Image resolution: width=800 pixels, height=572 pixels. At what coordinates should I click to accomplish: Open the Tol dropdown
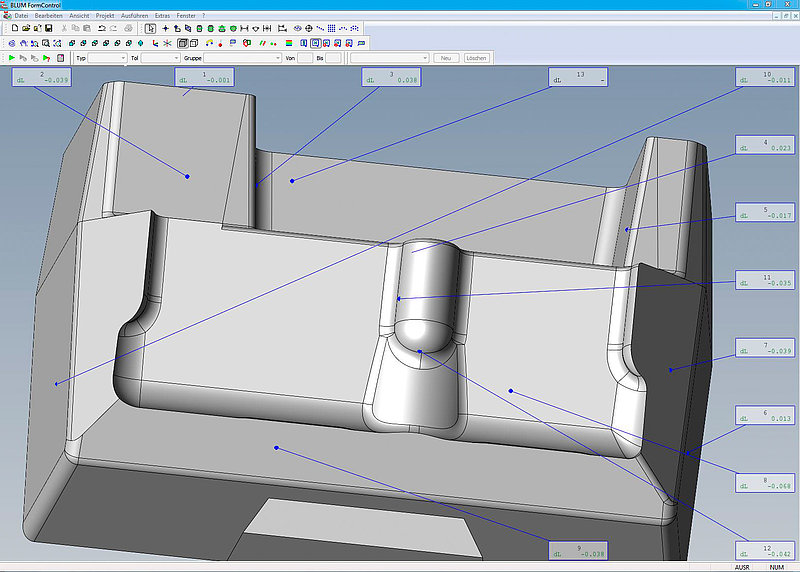(x=160, y=58)
